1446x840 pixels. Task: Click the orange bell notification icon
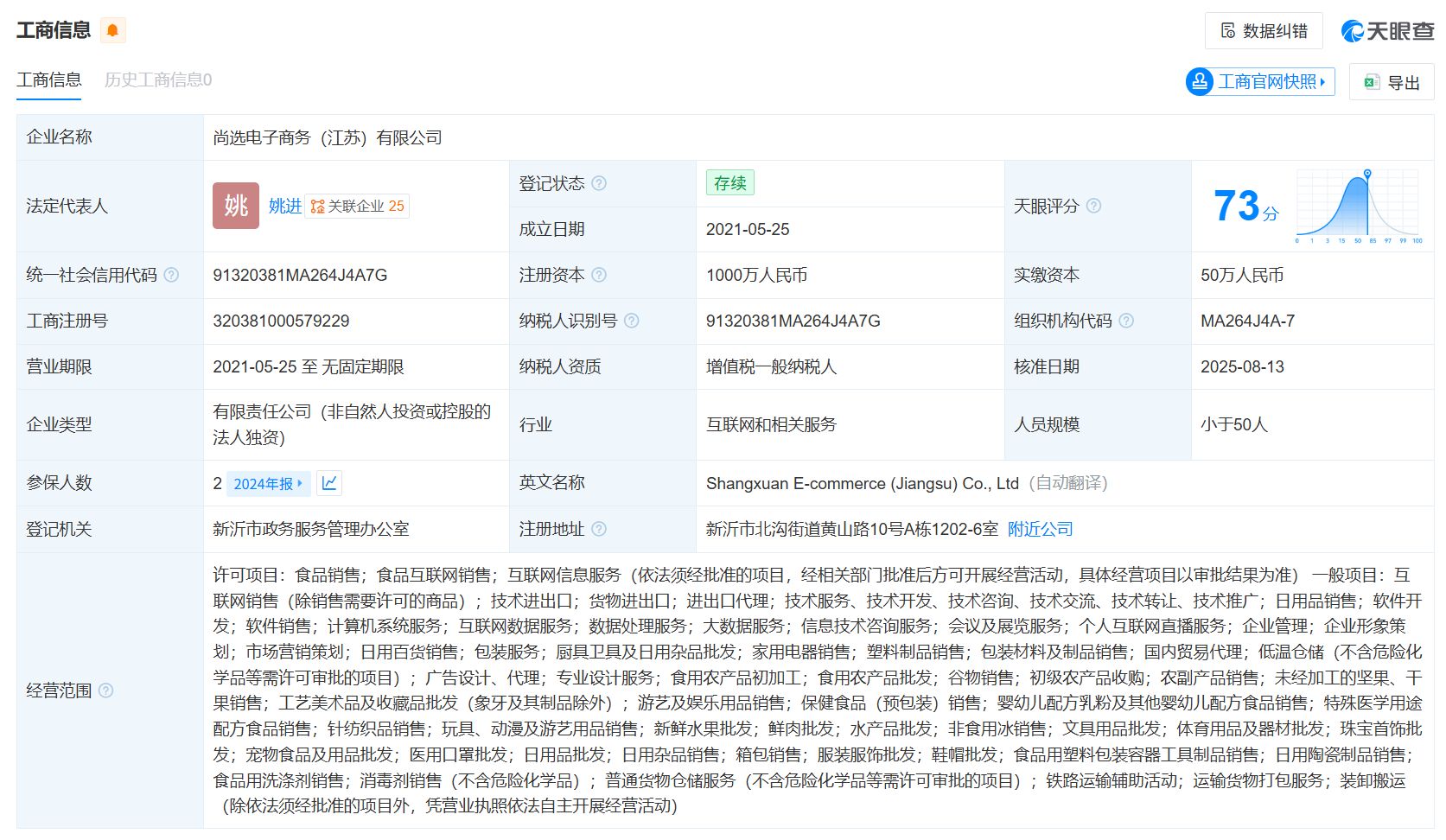112,30
